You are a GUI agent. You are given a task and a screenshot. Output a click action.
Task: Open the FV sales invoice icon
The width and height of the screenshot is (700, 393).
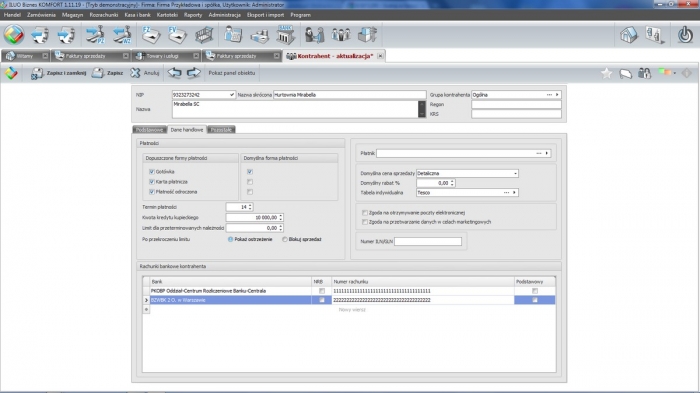[177, 34]
